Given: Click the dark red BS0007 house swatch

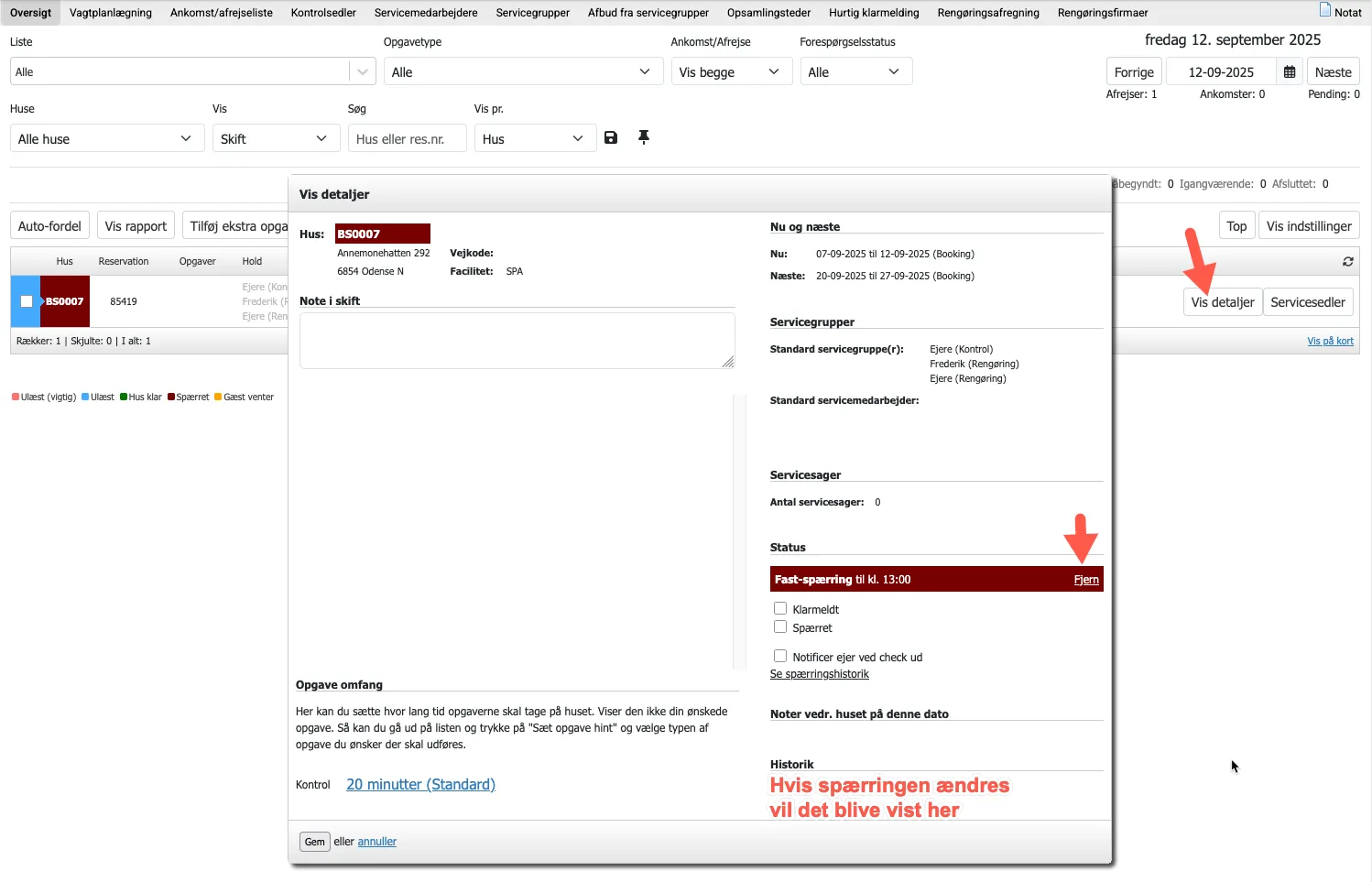Looking at the screenshot, I should pyautogui.click(x=382, y=234).
